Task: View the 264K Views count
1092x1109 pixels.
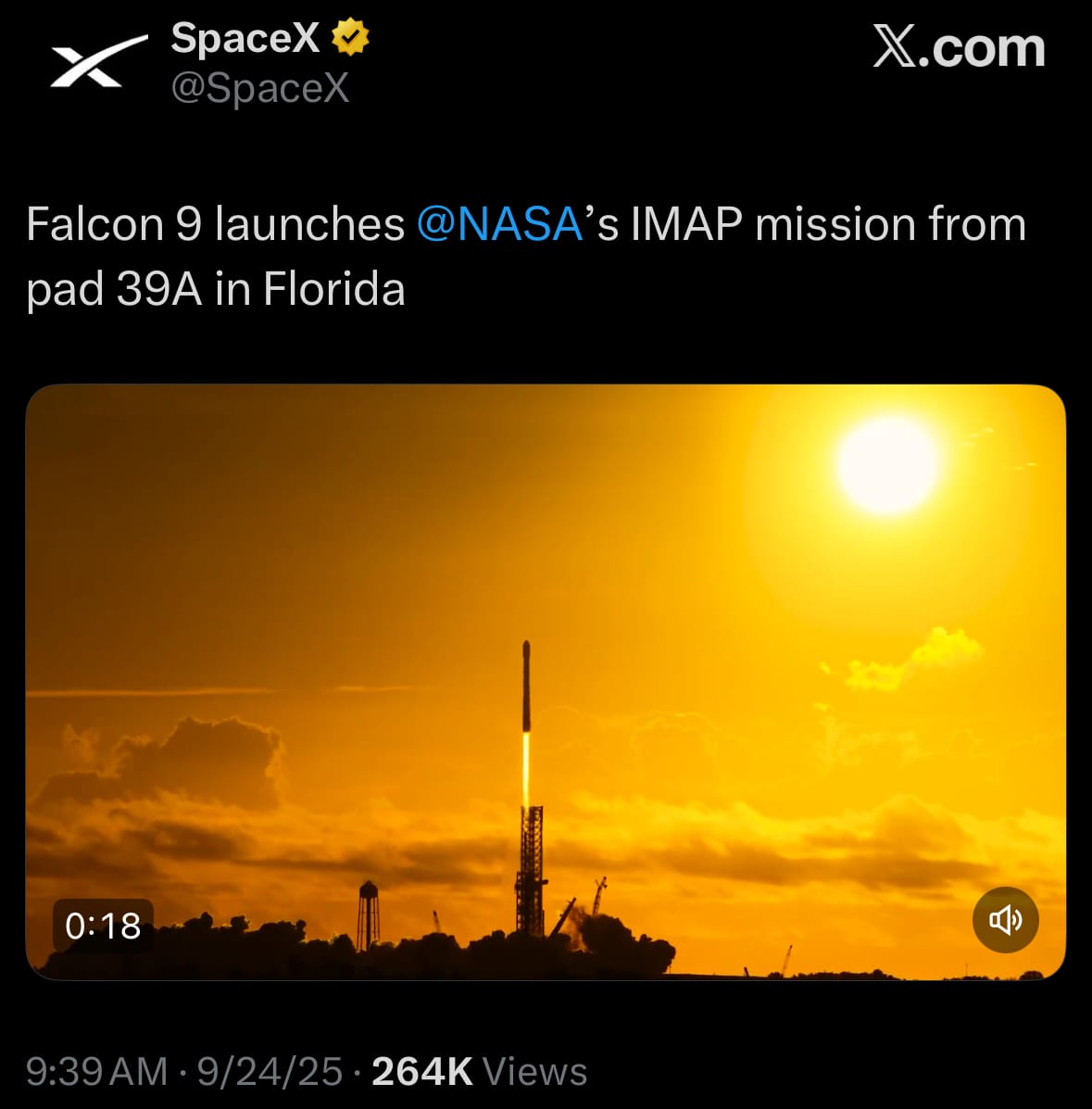Action: coord(479,1072)
